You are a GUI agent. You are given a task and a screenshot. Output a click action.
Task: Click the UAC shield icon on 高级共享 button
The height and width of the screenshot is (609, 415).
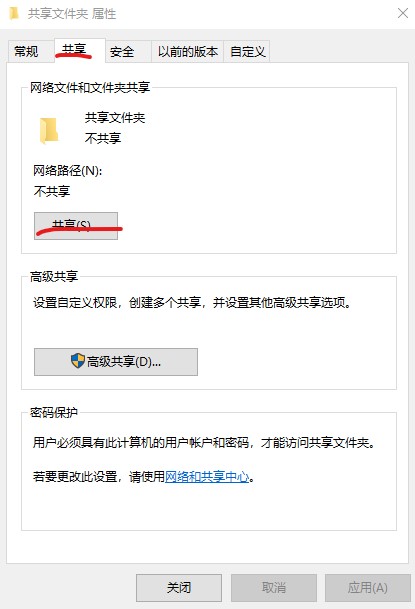pos(78,361)
